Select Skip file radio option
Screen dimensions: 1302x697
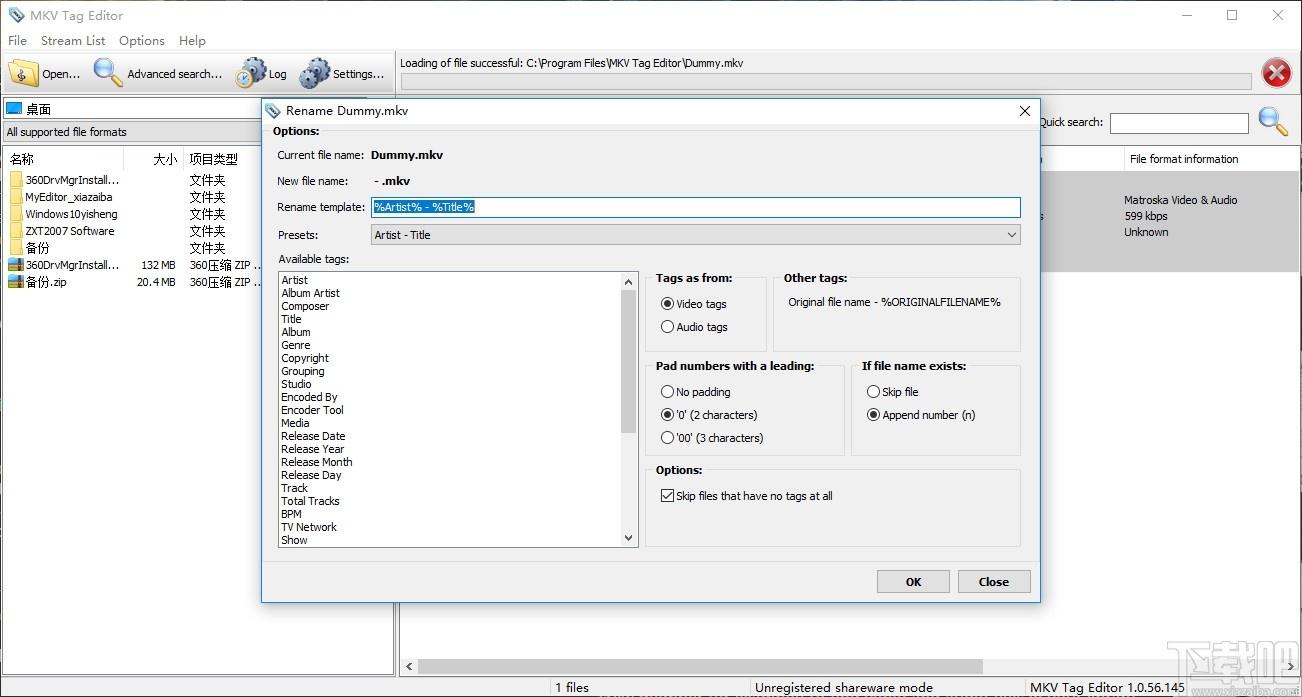pyautogui.click(x=873, y=392)
